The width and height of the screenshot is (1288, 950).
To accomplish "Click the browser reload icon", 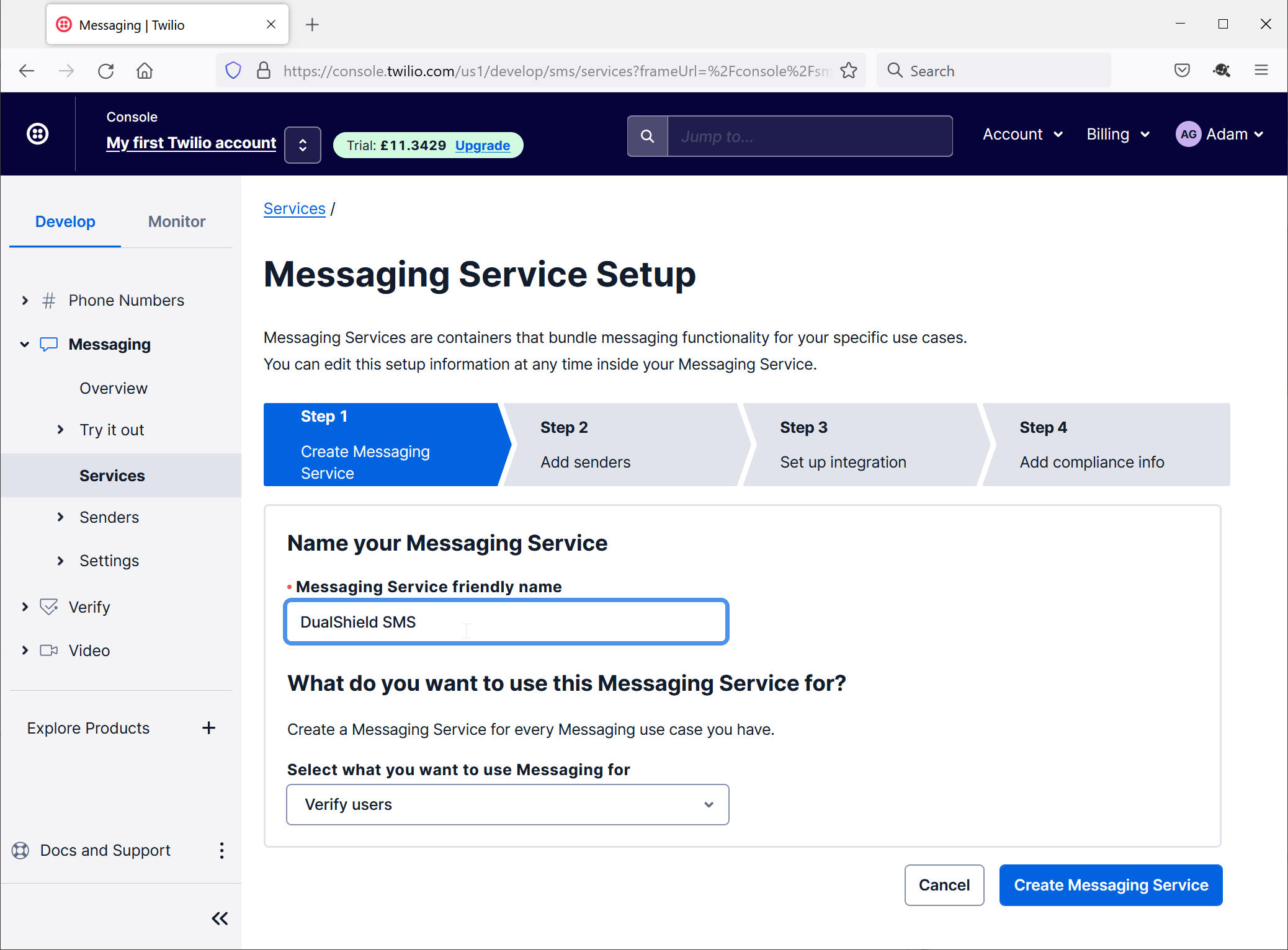I will point(106,71).
